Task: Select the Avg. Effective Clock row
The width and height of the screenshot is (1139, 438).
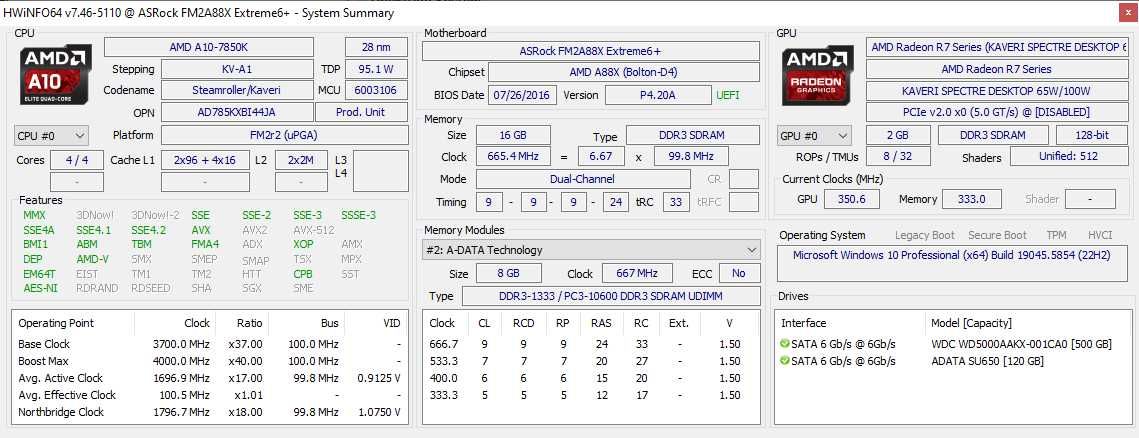Action: 208,395
